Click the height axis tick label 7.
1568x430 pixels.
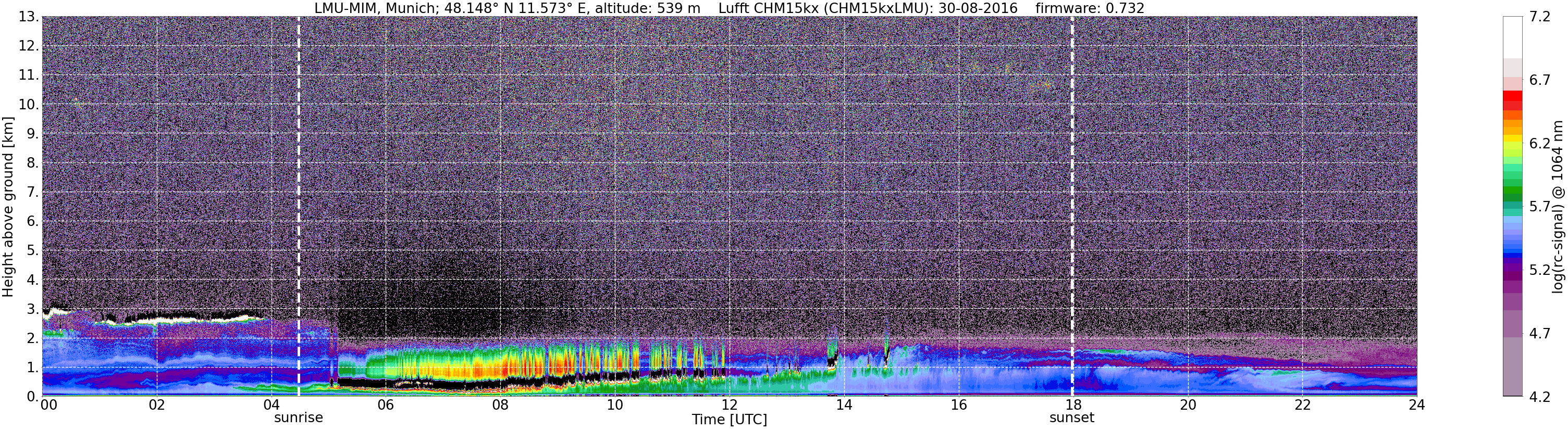pyautogui.click(x=33, y=192)
